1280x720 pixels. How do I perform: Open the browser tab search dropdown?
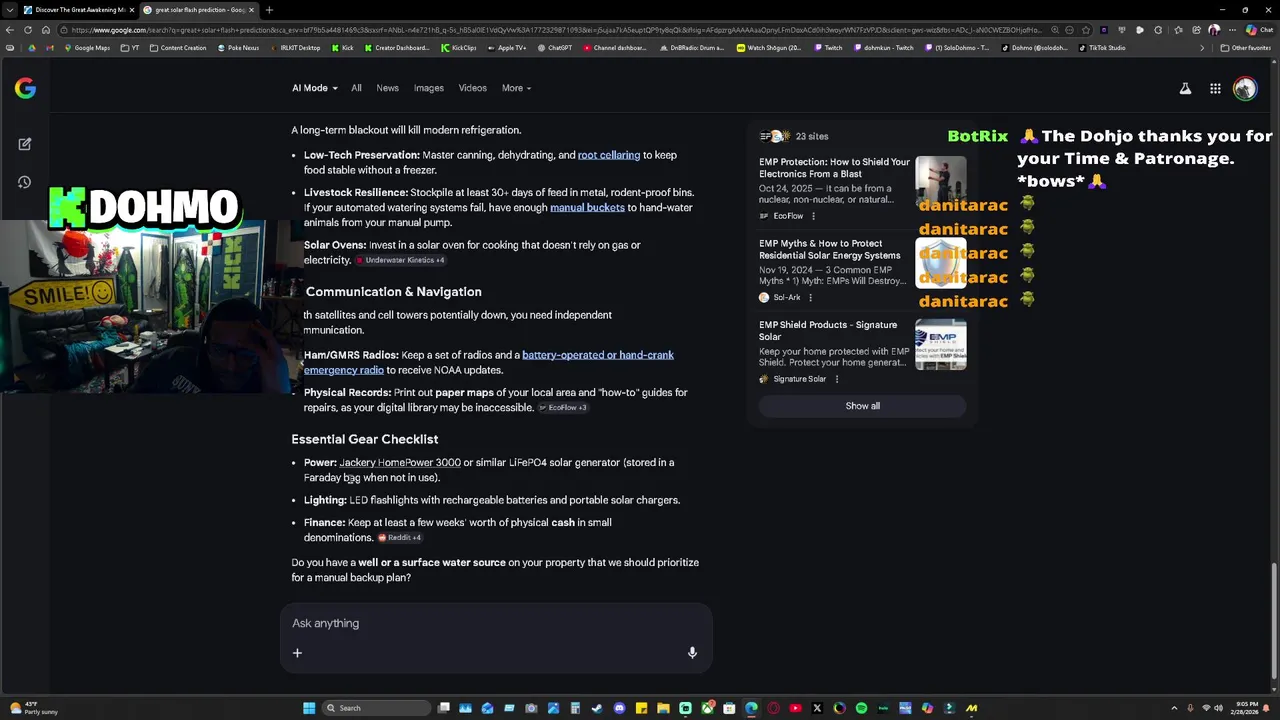click(10, 10)
